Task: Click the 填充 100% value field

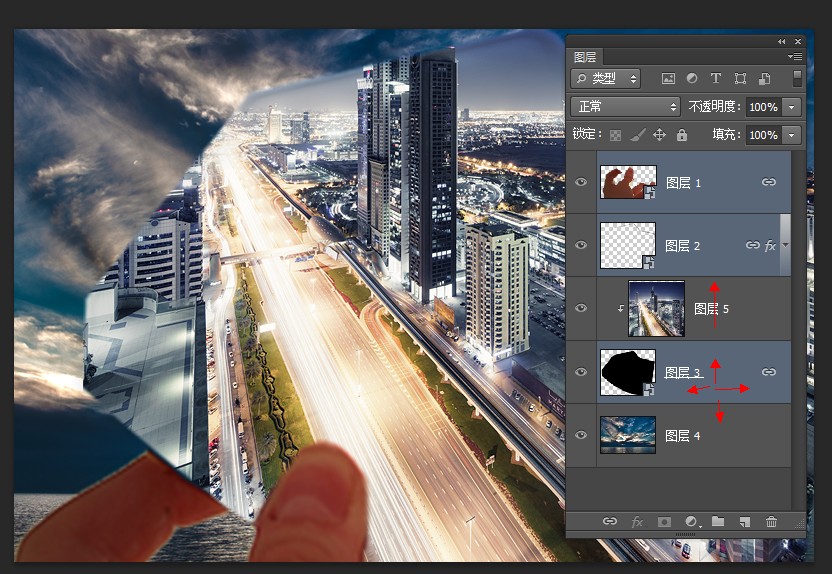Action: tap(764, 135)
